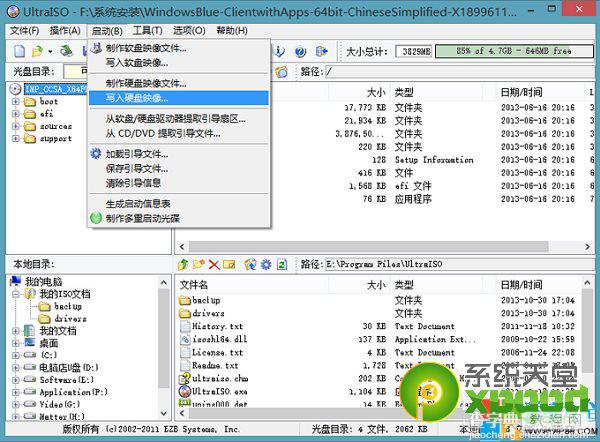The width and height of the screenshot is (600, 442).
Task: Click the 85% of 4.7GB capacity bar
Action: click(x=514, y=51)
